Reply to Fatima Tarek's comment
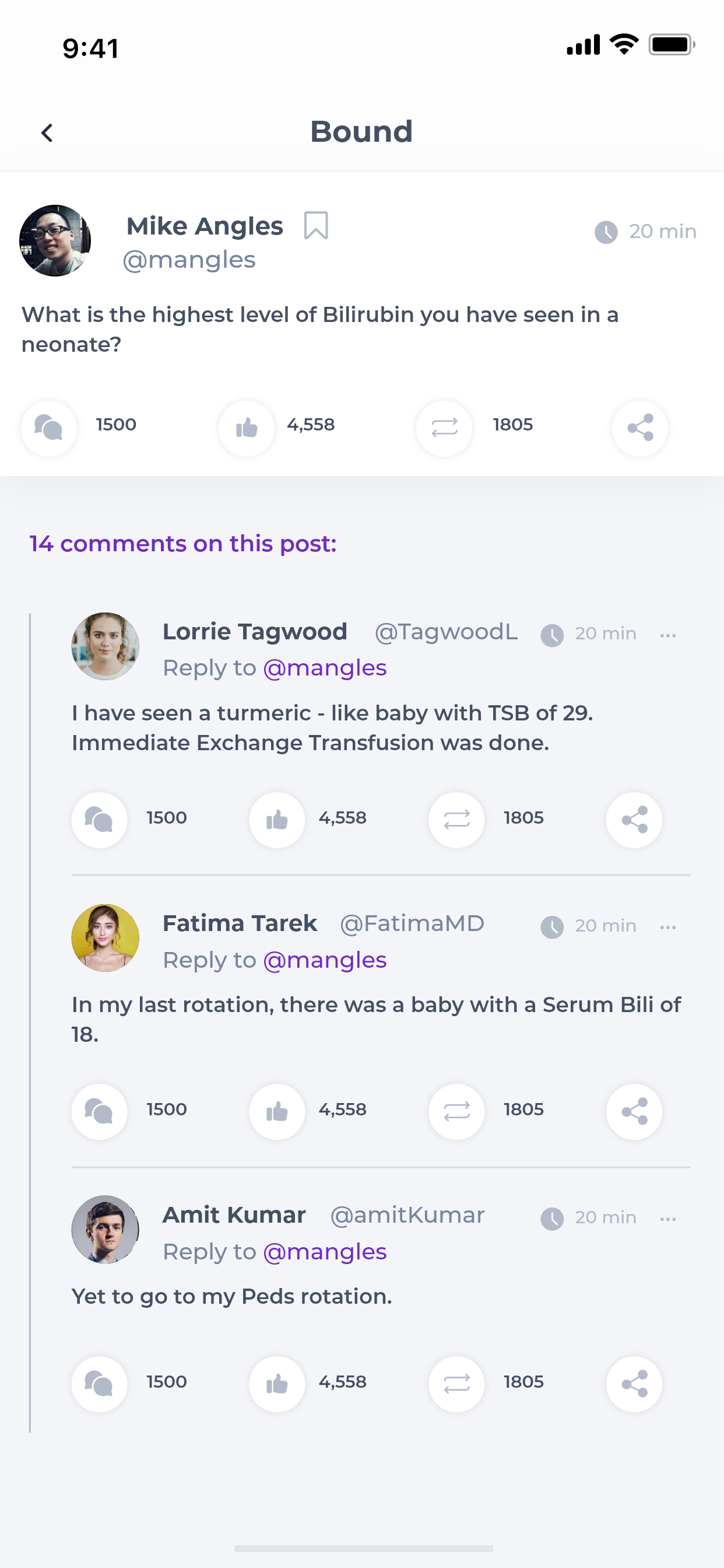This screenshot has height=1568, width=724. point(100,1111)
